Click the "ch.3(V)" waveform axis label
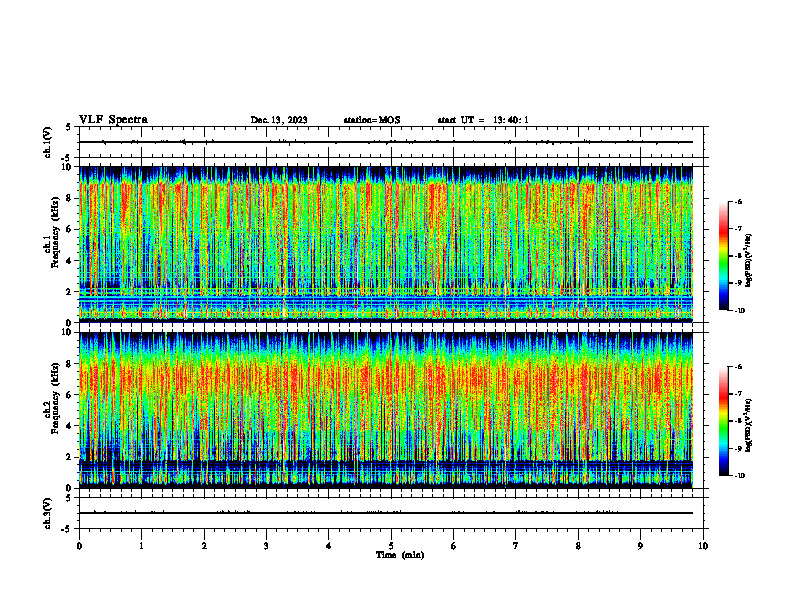This screenshot has width=792, height=612. [47, 513]
